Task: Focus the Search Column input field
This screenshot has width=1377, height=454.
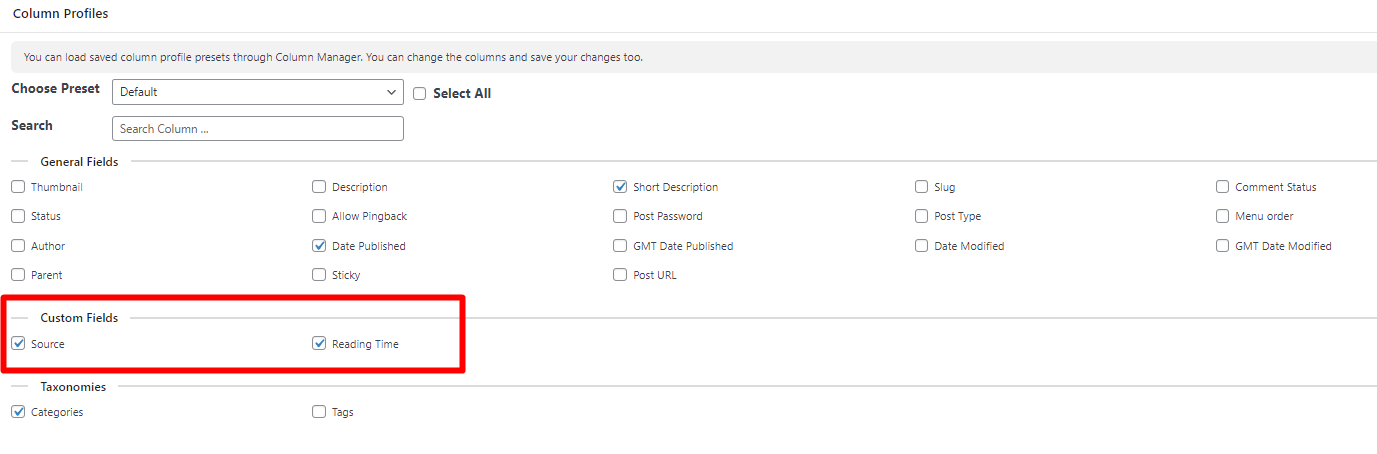Action: click(258, 129)
